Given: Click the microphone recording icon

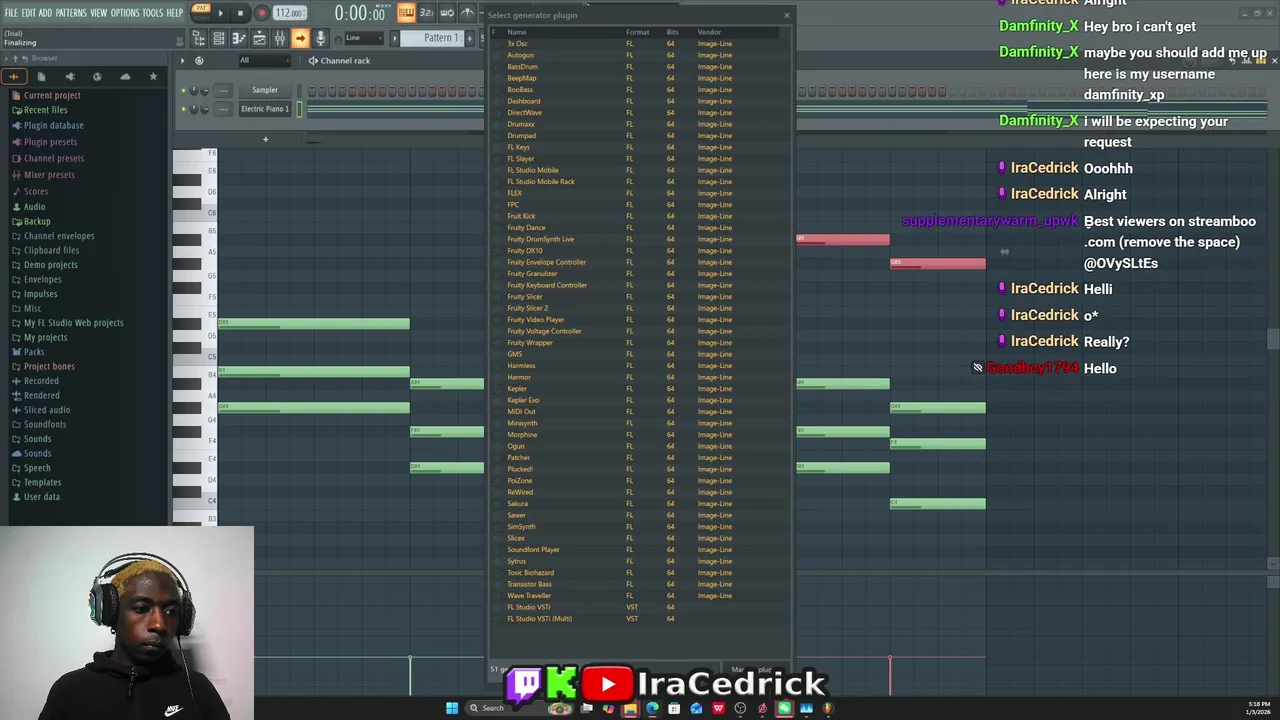Looking at the screenshot, I should click(x=320, y=38).
